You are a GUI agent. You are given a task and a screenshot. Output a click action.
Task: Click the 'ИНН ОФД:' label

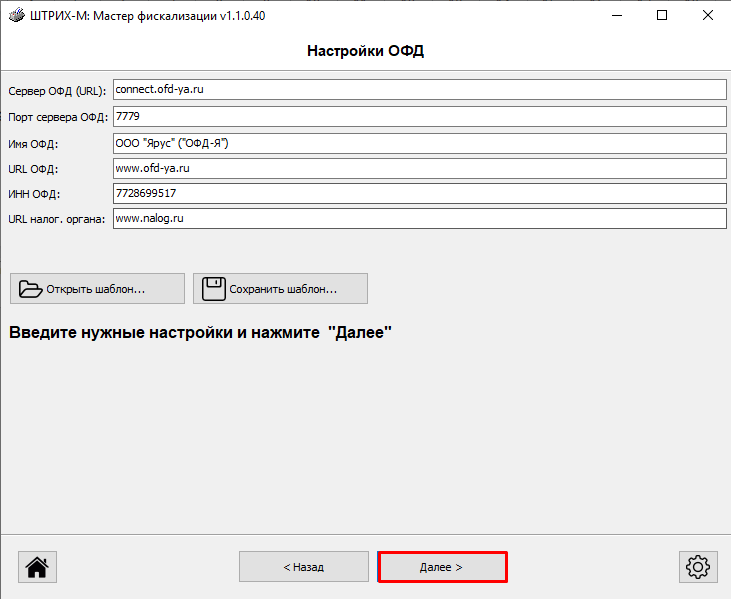(x=34, y=194)
